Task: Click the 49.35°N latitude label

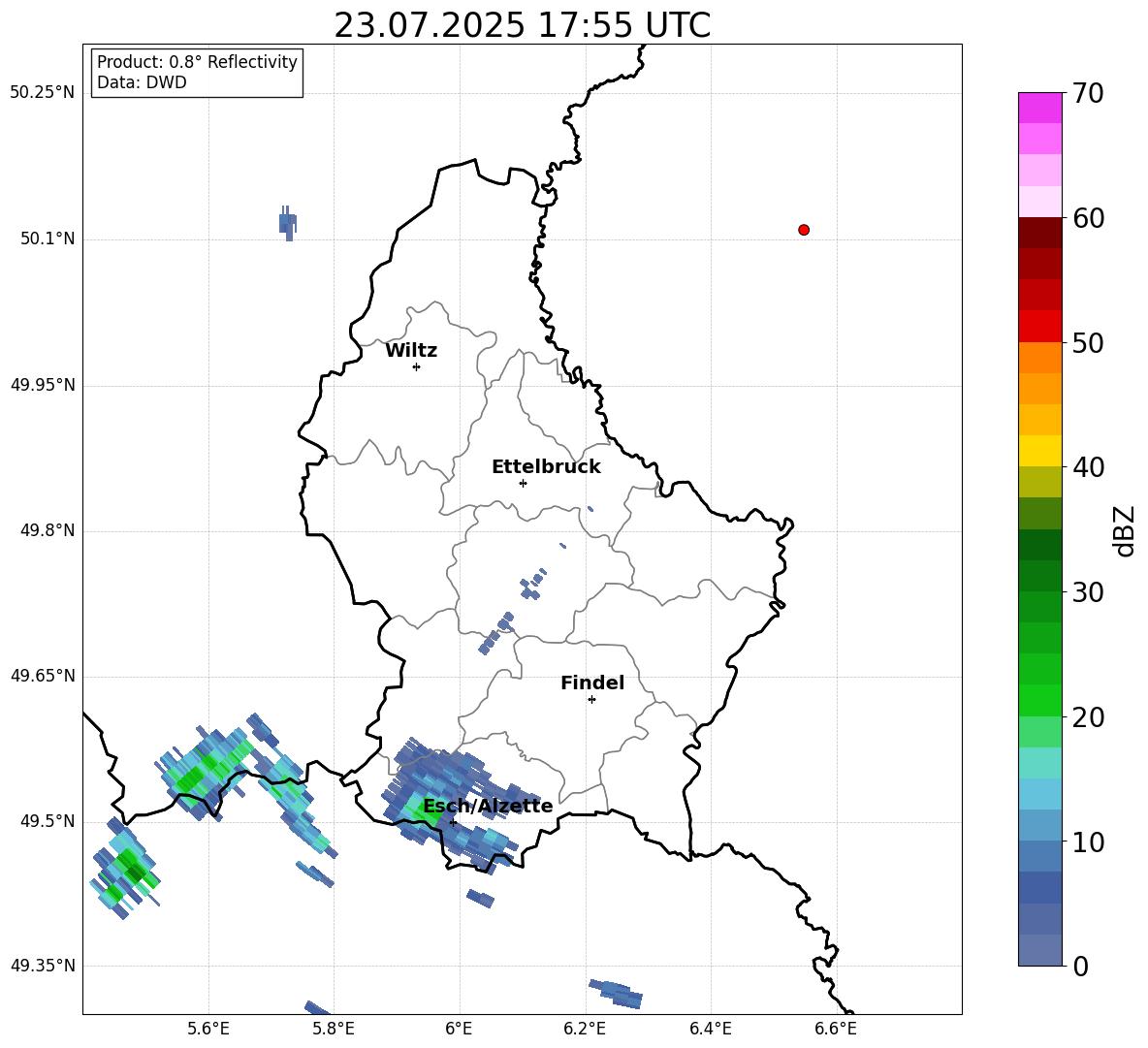Action: [x=43, y=966]
